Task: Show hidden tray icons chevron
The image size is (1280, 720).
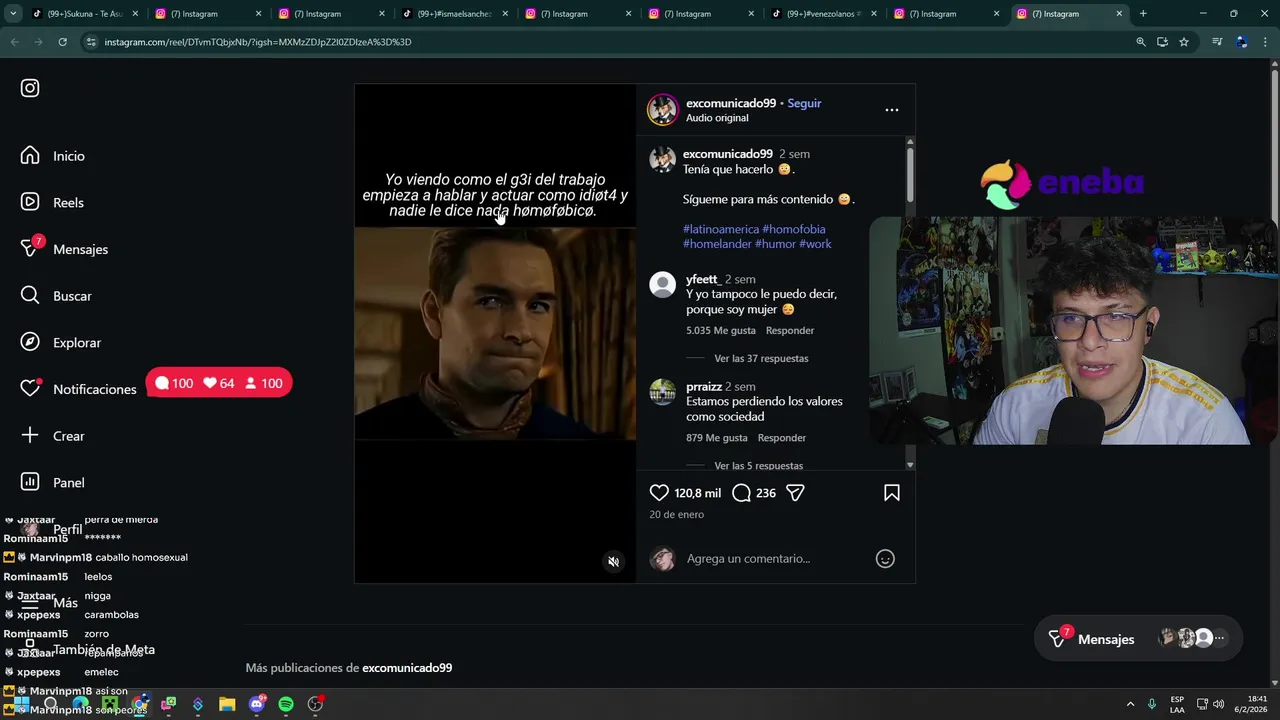Action: pos(1130,704)
